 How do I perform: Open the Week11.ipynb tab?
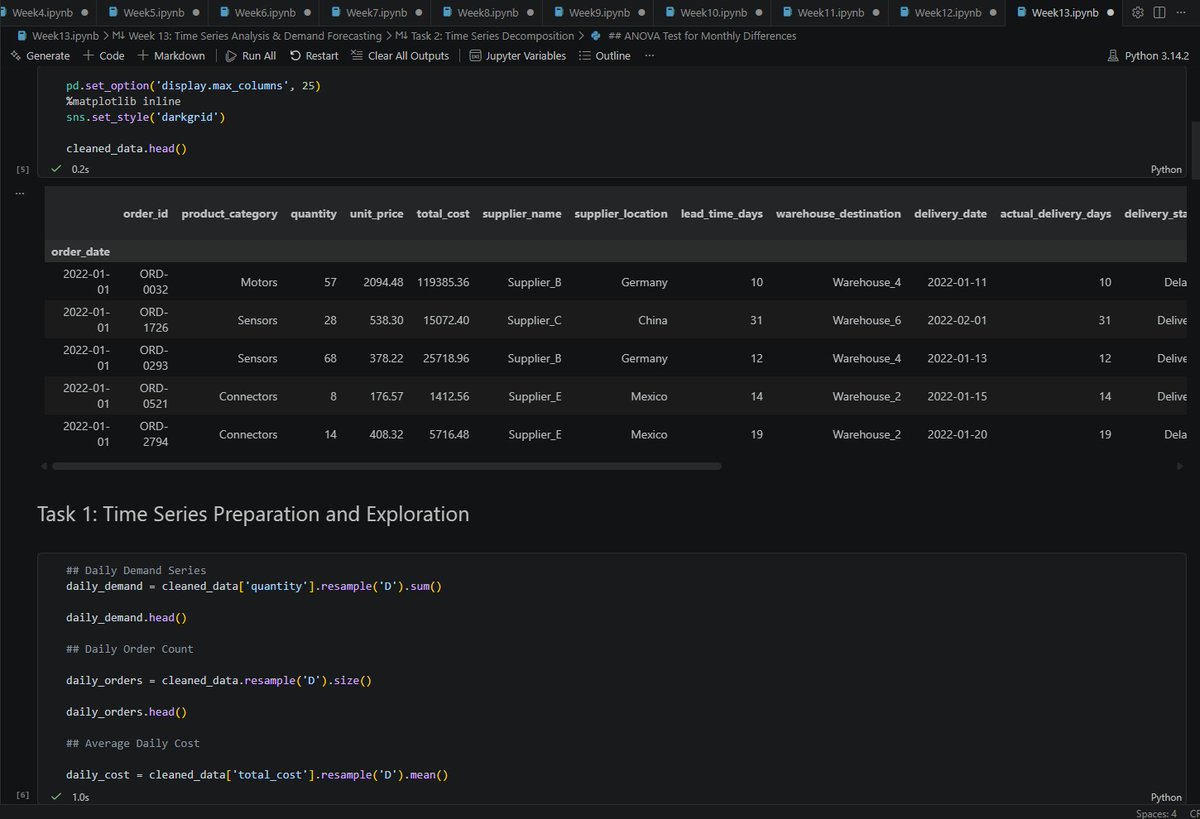click(830, 13)
